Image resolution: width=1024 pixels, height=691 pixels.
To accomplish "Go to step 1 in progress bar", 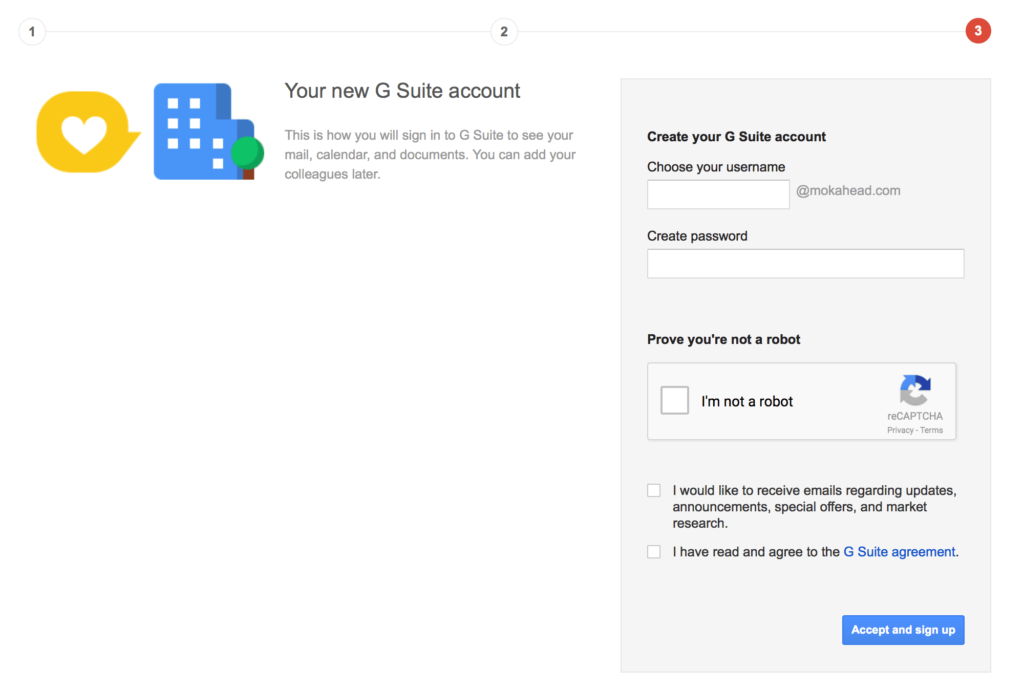I will [x=32, y=31].
